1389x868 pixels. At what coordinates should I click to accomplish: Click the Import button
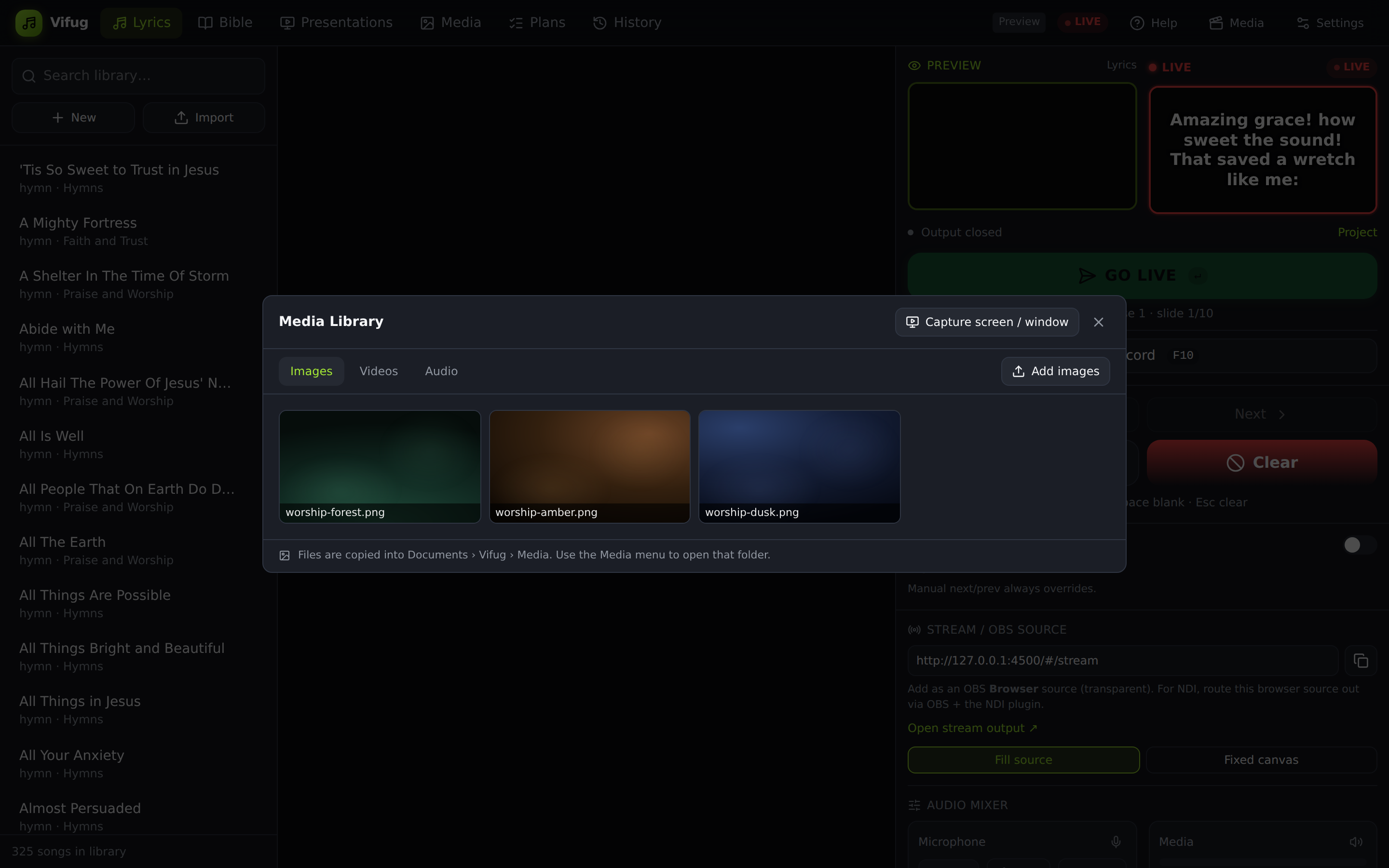204,118
